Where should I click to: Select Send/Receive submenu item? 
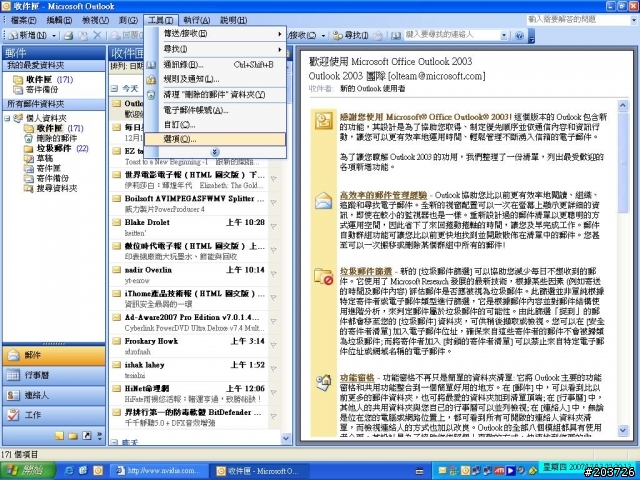215,34
